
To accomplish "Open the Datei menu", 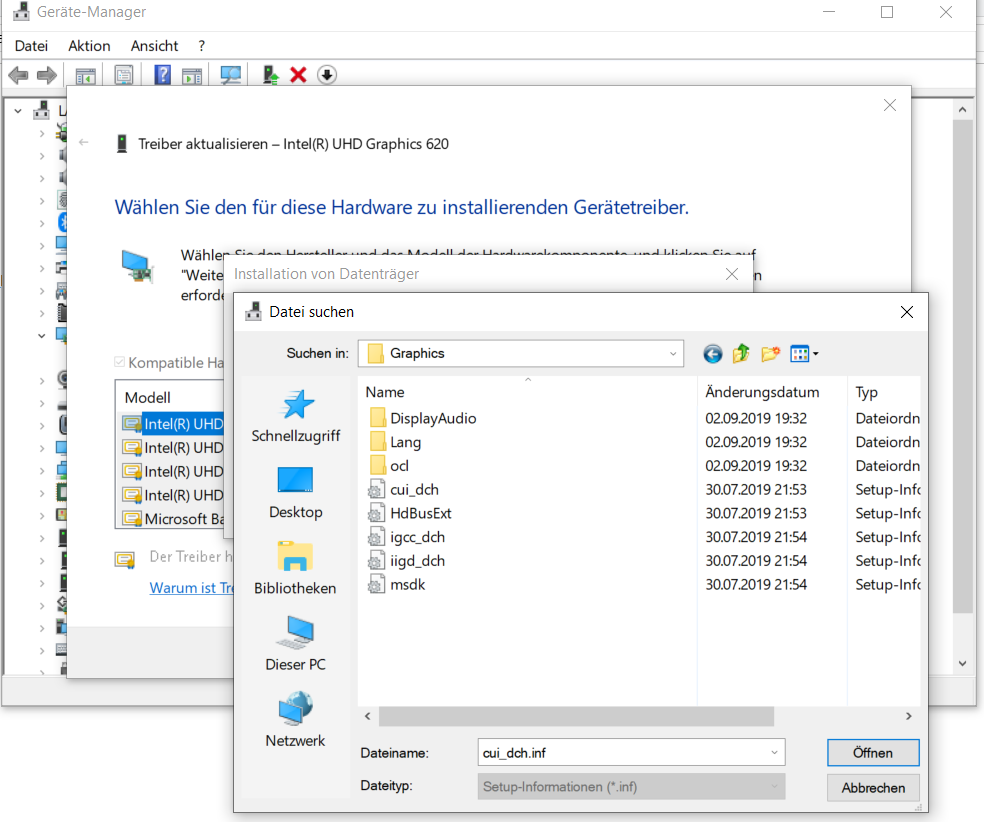I will 31,46.
